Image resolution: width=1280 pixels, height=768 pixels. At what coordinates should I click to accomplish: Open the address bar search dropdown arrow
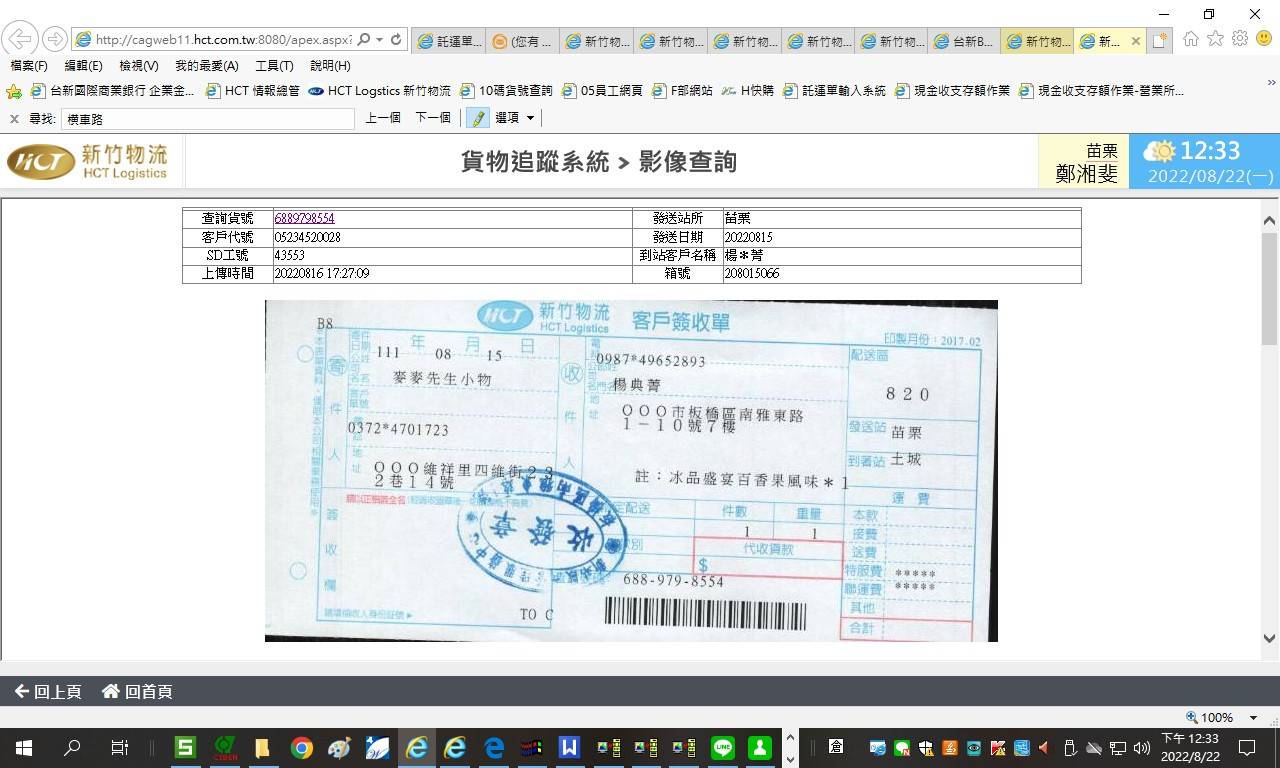[x=379, y=39]
